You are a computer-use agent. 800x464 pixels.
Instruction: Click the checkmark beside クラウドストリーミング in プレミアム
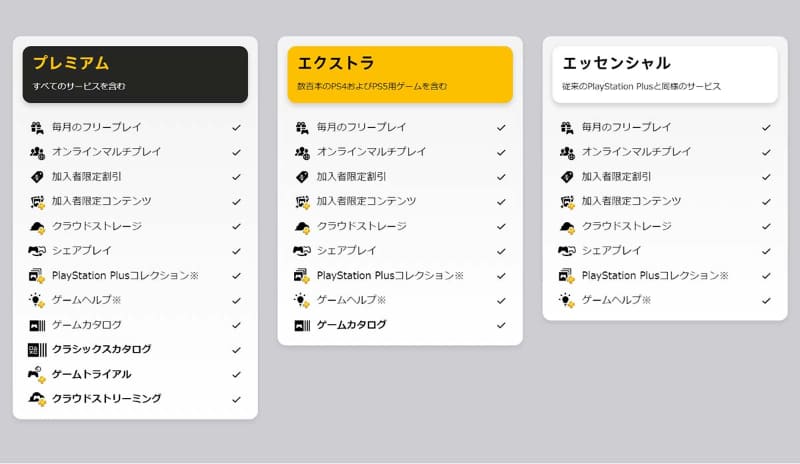click(236, 399)
